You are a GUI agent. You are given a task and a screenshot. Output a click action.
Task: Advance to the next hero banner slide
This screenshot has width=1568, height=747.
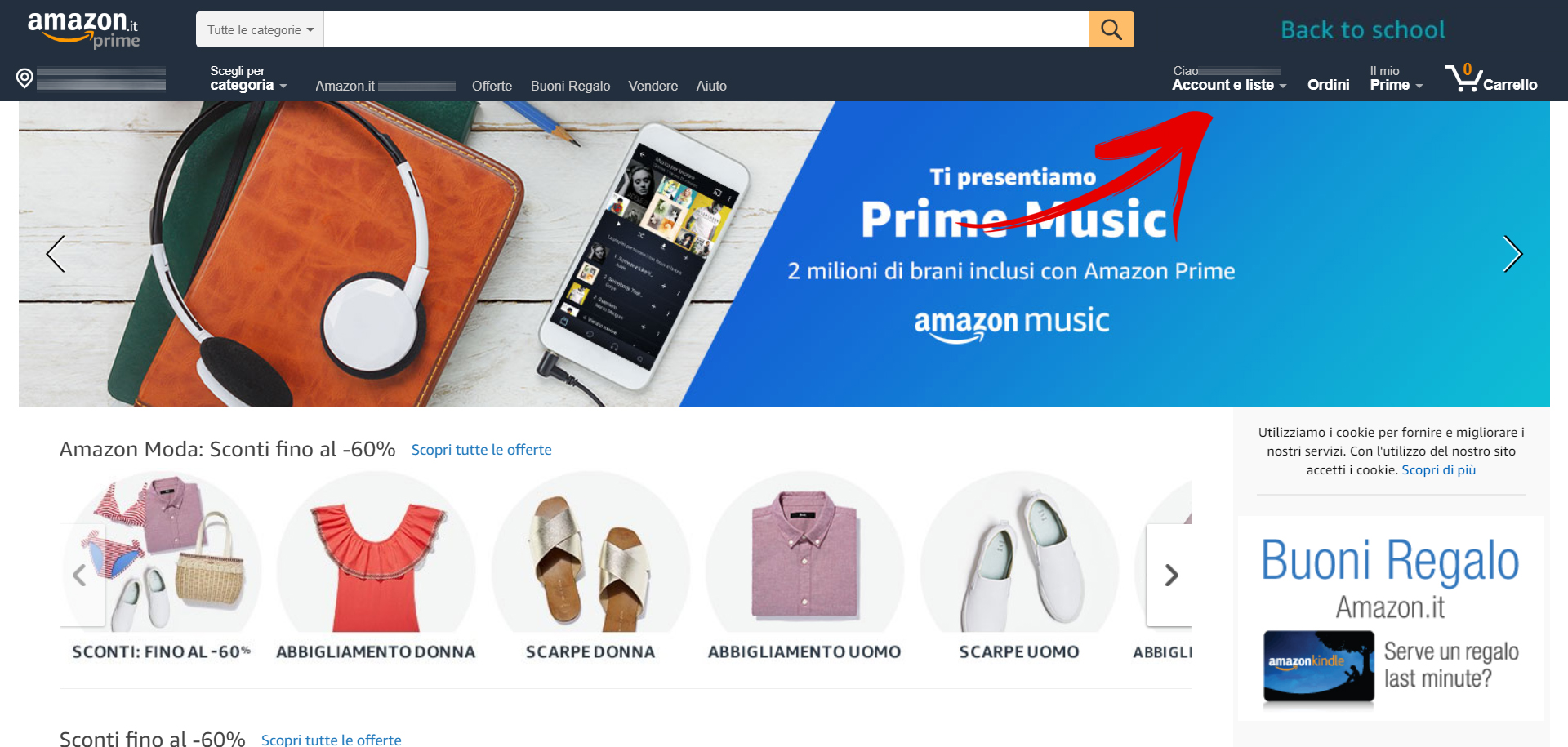coord(1512,254)
